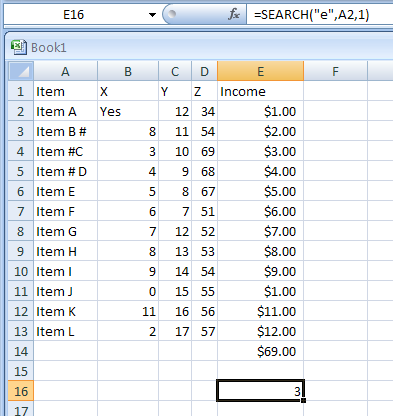Click cell containing 'Item' header

[x=65, y=91]
